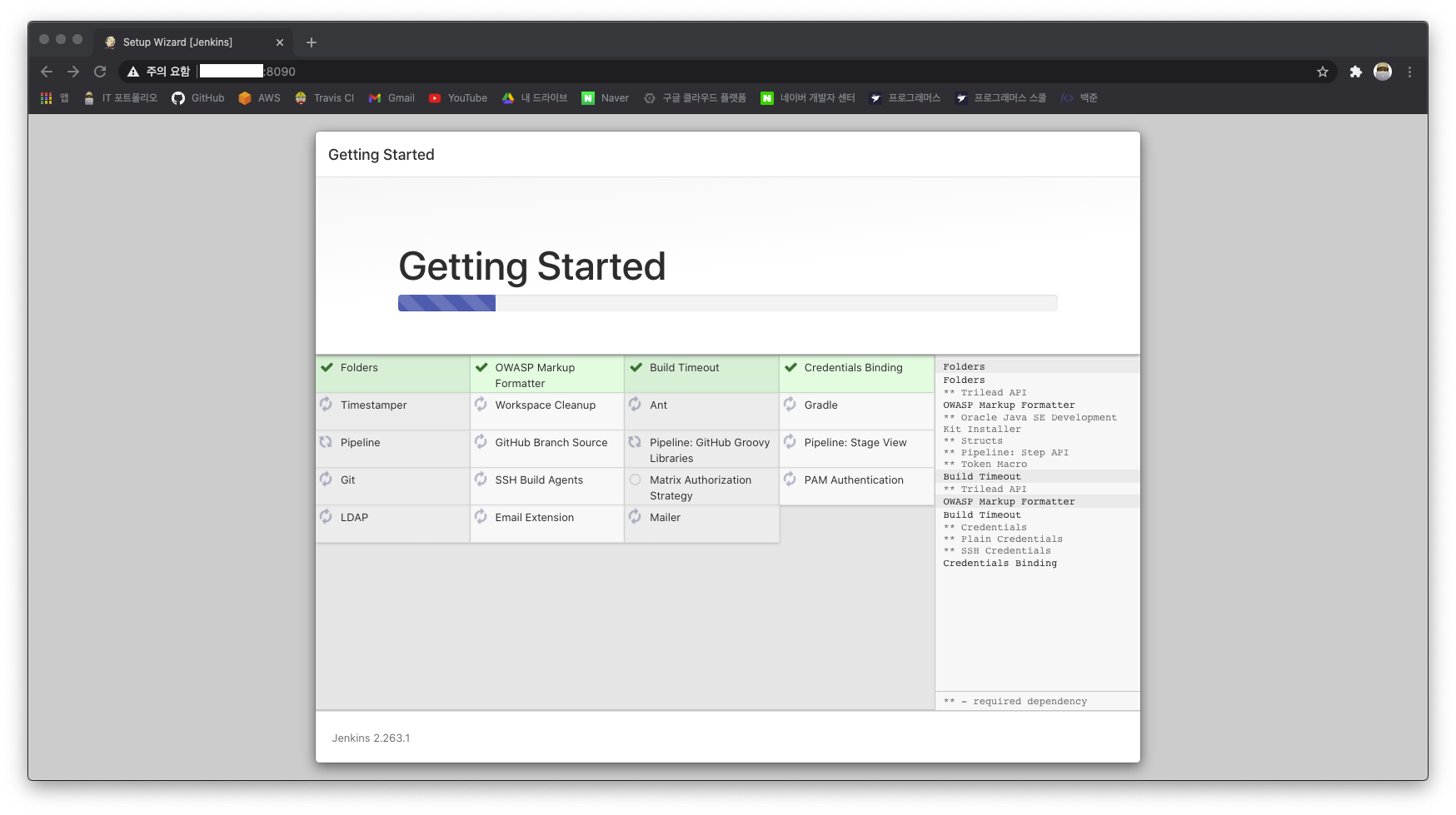Open the 백준 bookmark
The width and height of the screenshot is (1456, 815).
click(x=1080, y=98)
